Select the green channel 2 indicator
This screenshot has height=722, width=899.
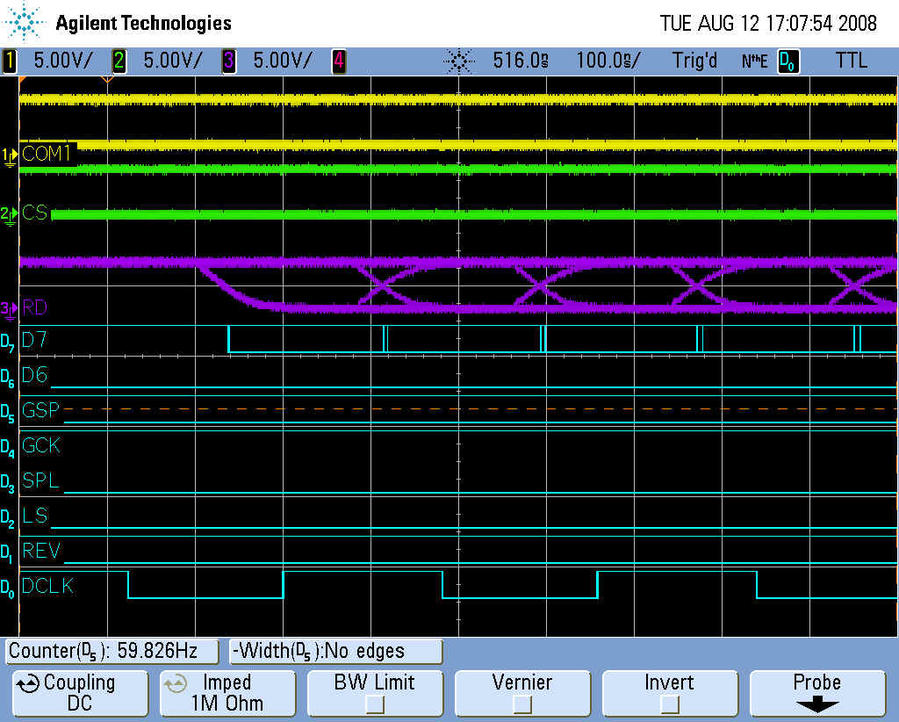(119, 61)
